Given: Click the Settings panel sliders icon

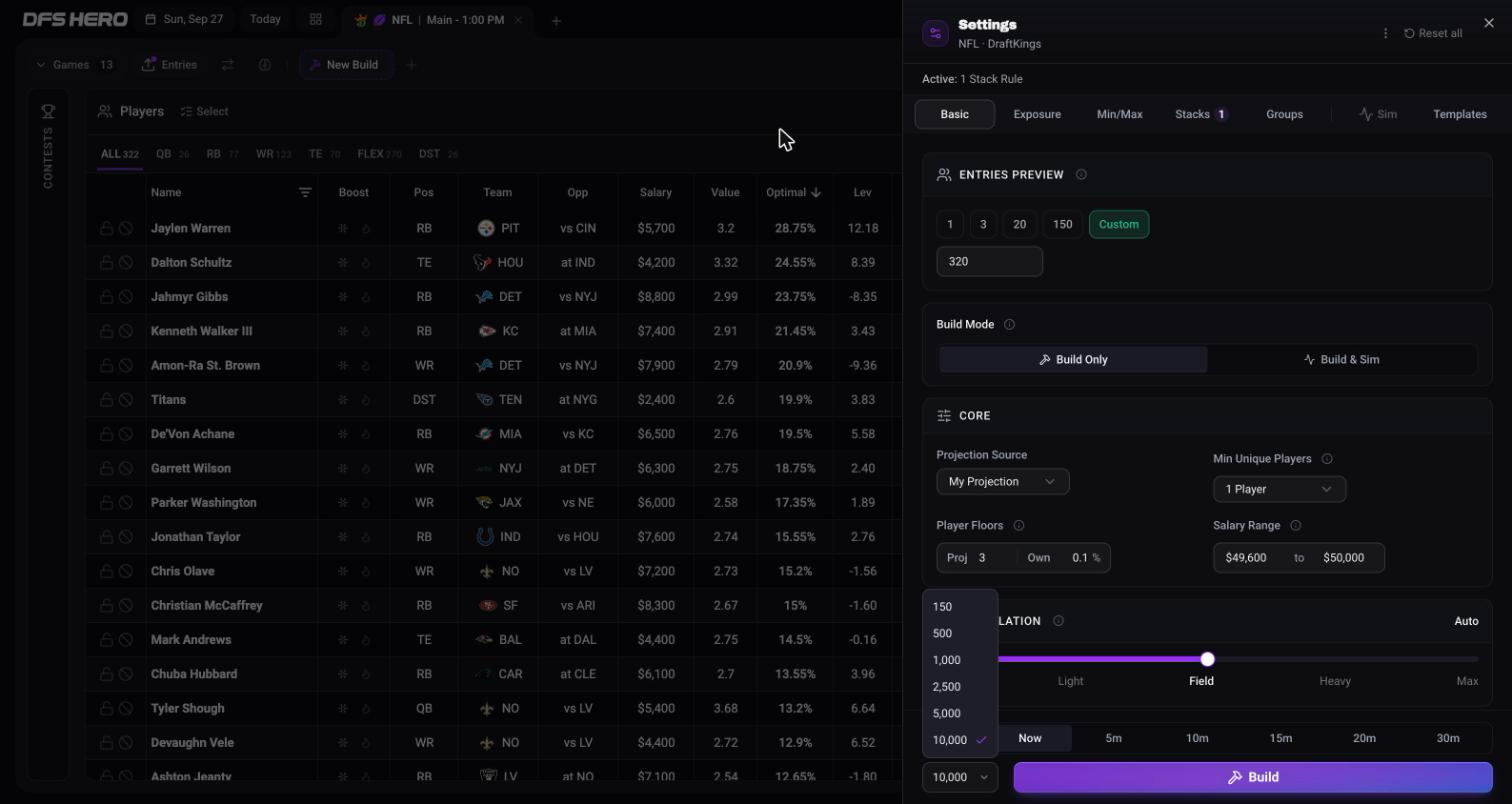Looking at the screenshot, I should (x=935, y=33).
